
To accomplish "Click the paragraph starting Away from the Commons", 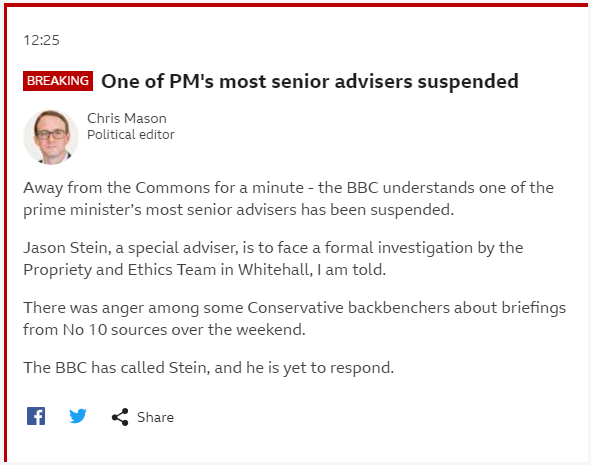I will 288,199.
